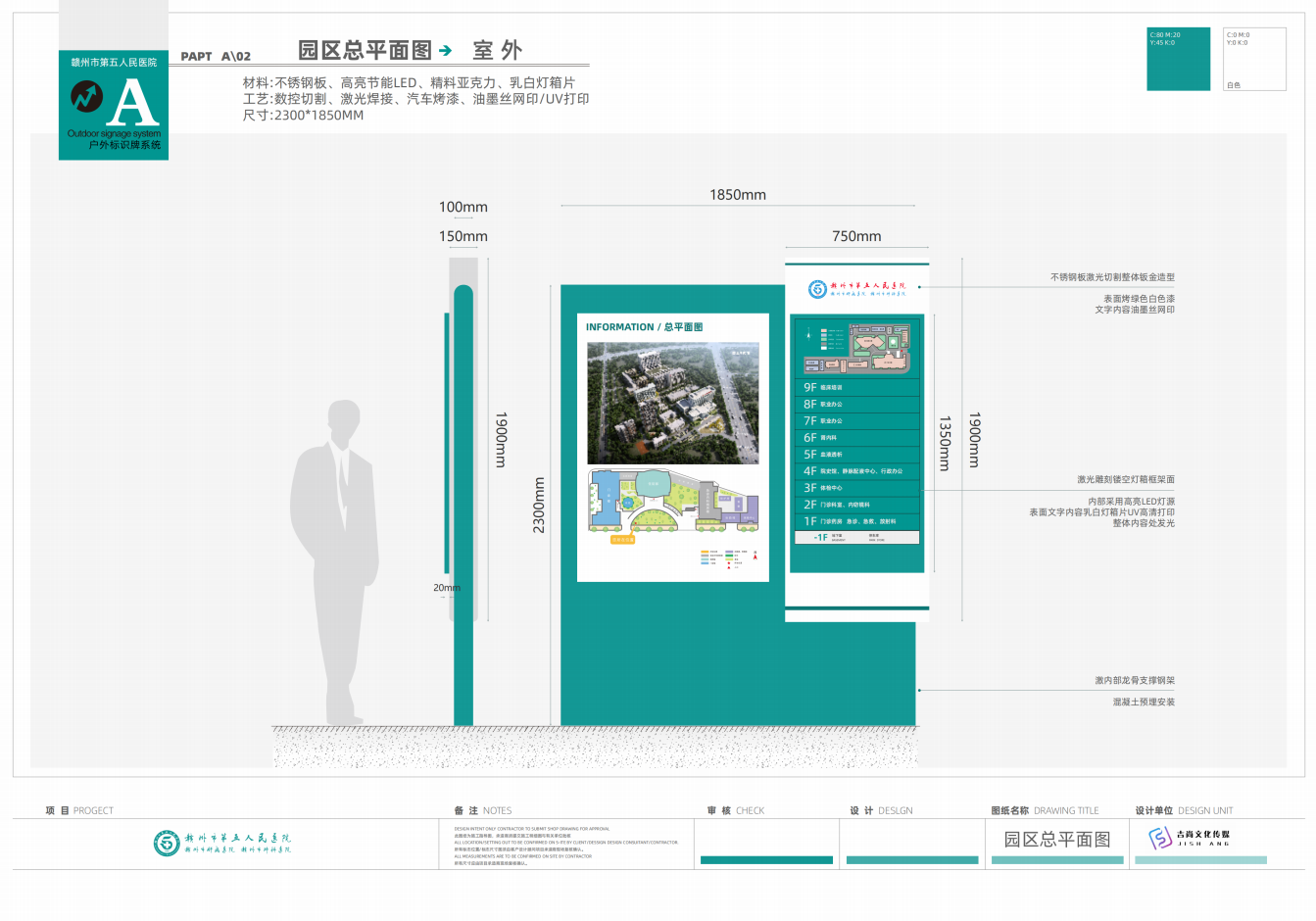Click the building map on the floor directory
This screenshot has width=1316, height=921.
pyautogui.click(x=857, y=348)
